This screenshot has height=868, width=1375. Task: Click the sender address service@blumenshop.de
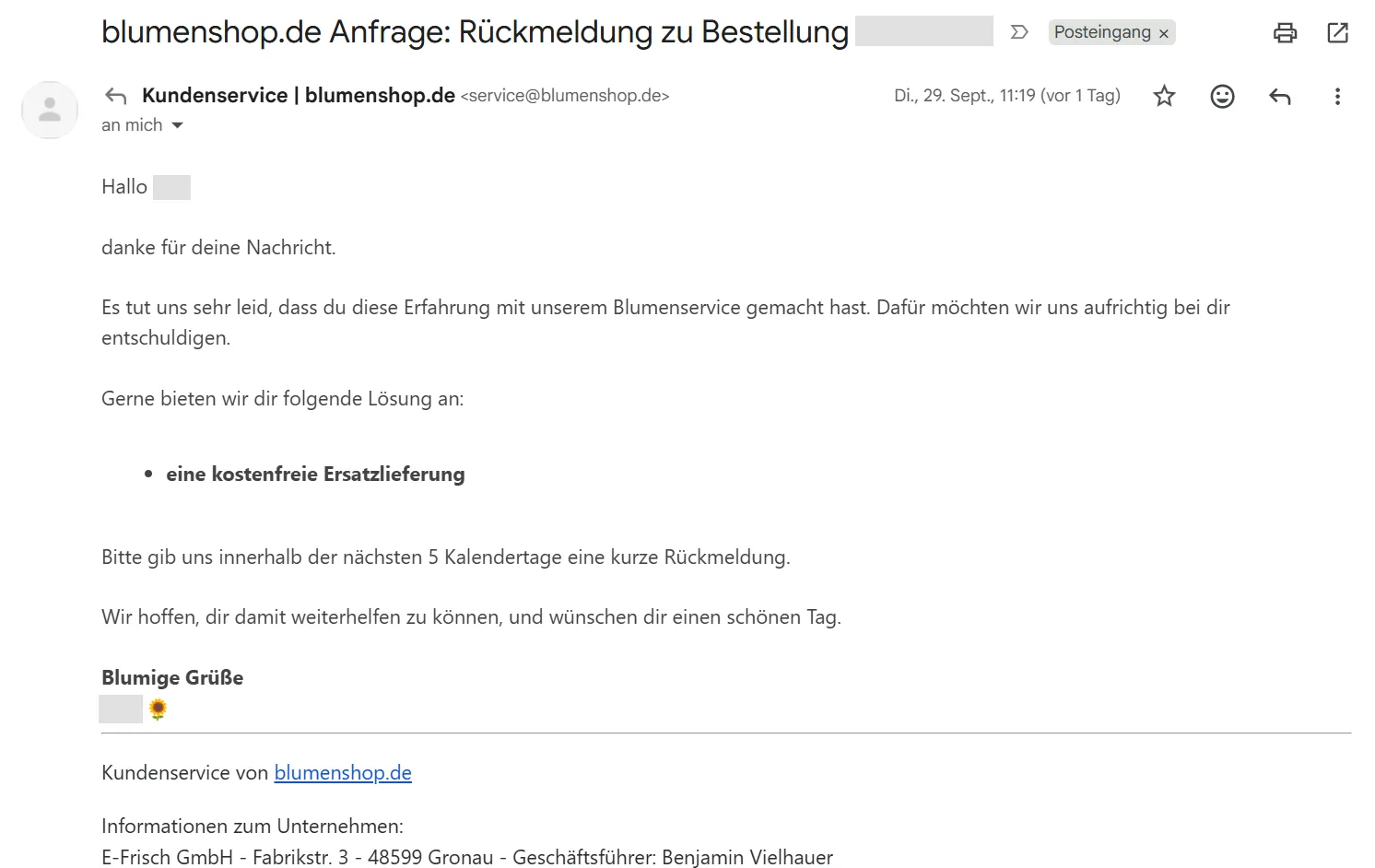click(x=565, y=96)
